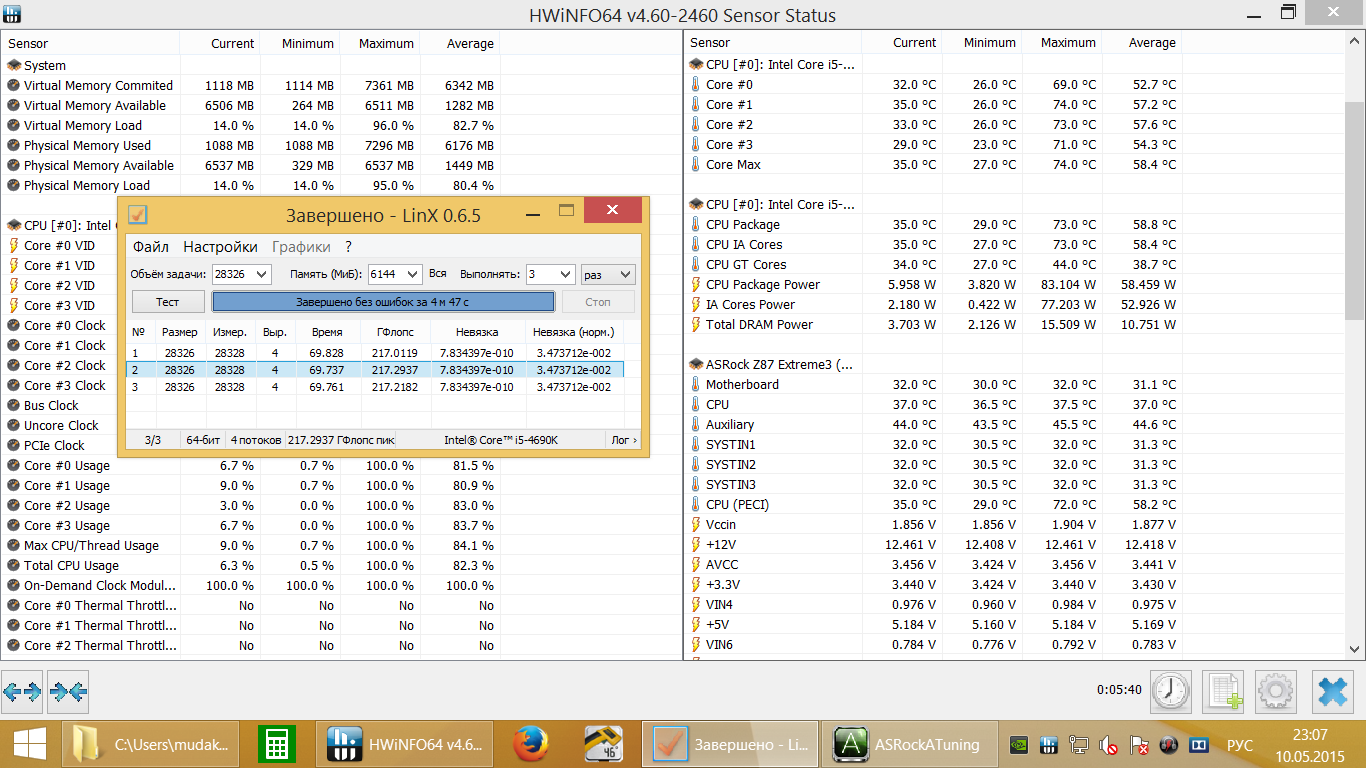Open the Windows Start button
Screen dimensions: 1366x768
click(x=28, y=744)
